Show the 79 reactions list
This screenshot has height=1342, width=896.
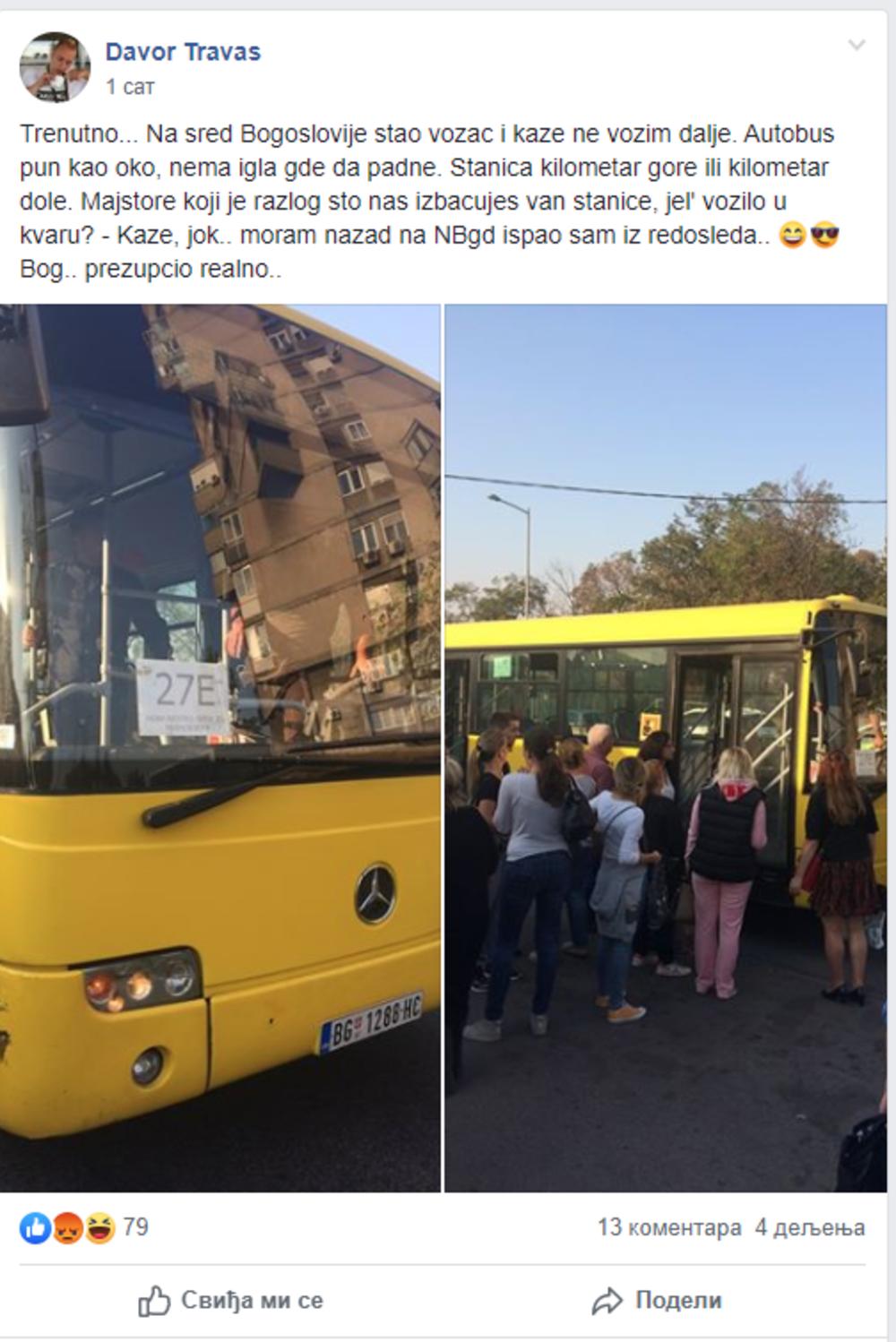(135, 1226)
